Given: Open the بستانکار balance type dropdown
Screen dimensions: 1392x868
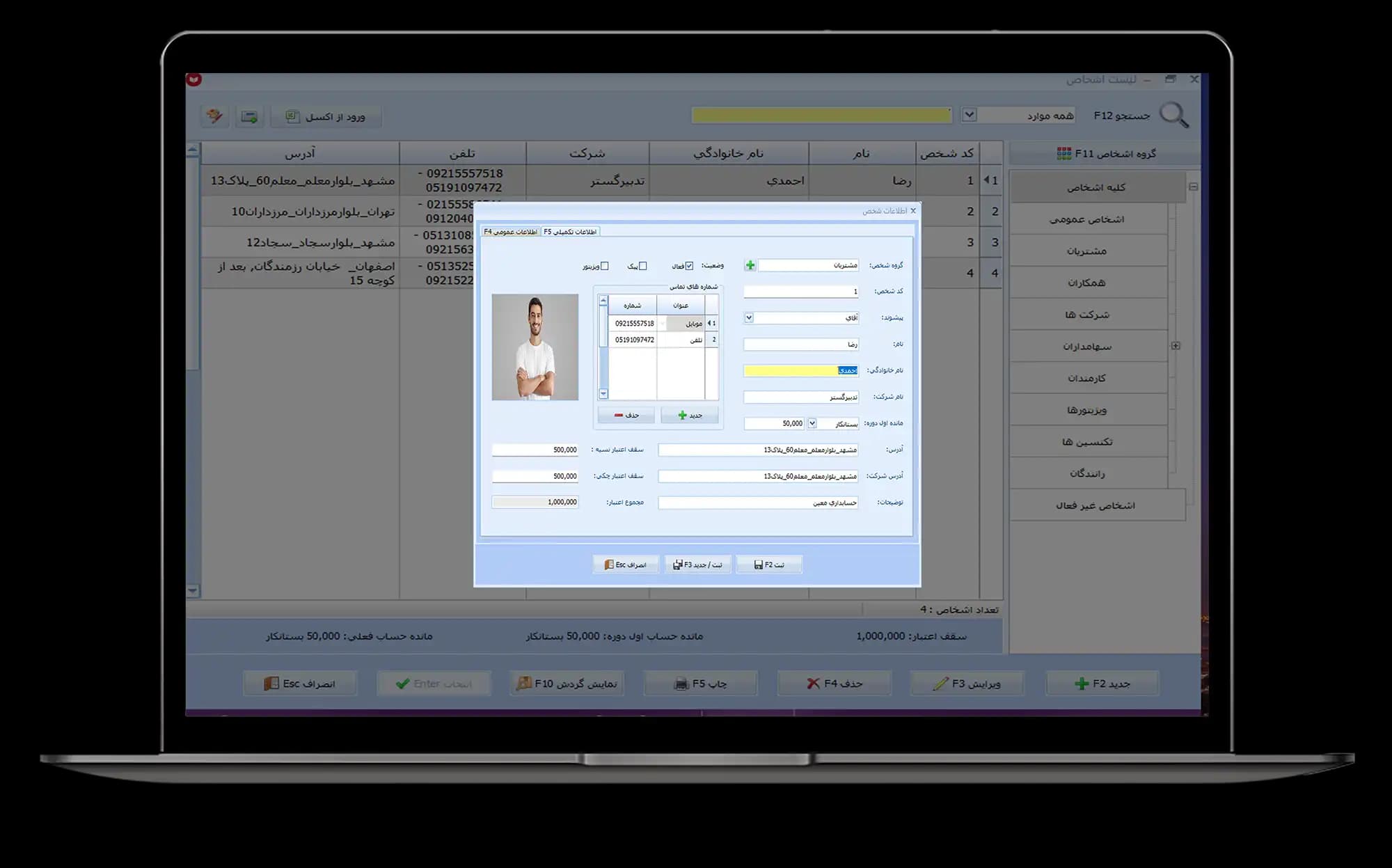Looking at the screenshot, I should (x=812, y=423).
